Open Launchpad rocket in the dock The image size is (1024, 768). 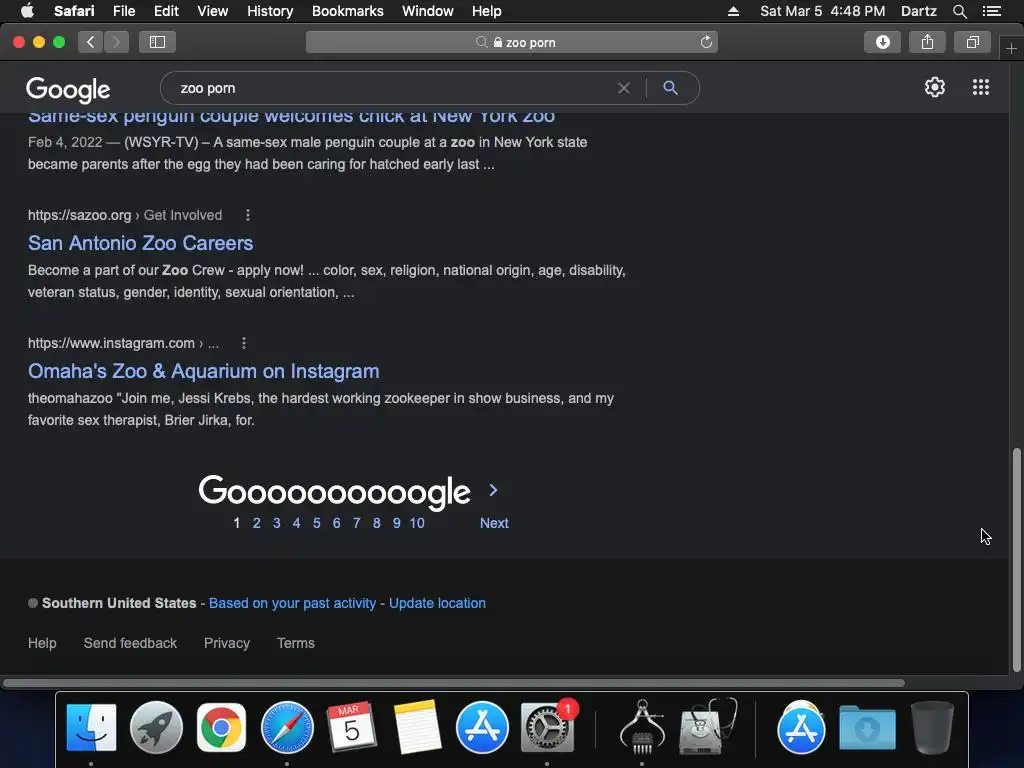pyautogui.click(x=156, y=728)
